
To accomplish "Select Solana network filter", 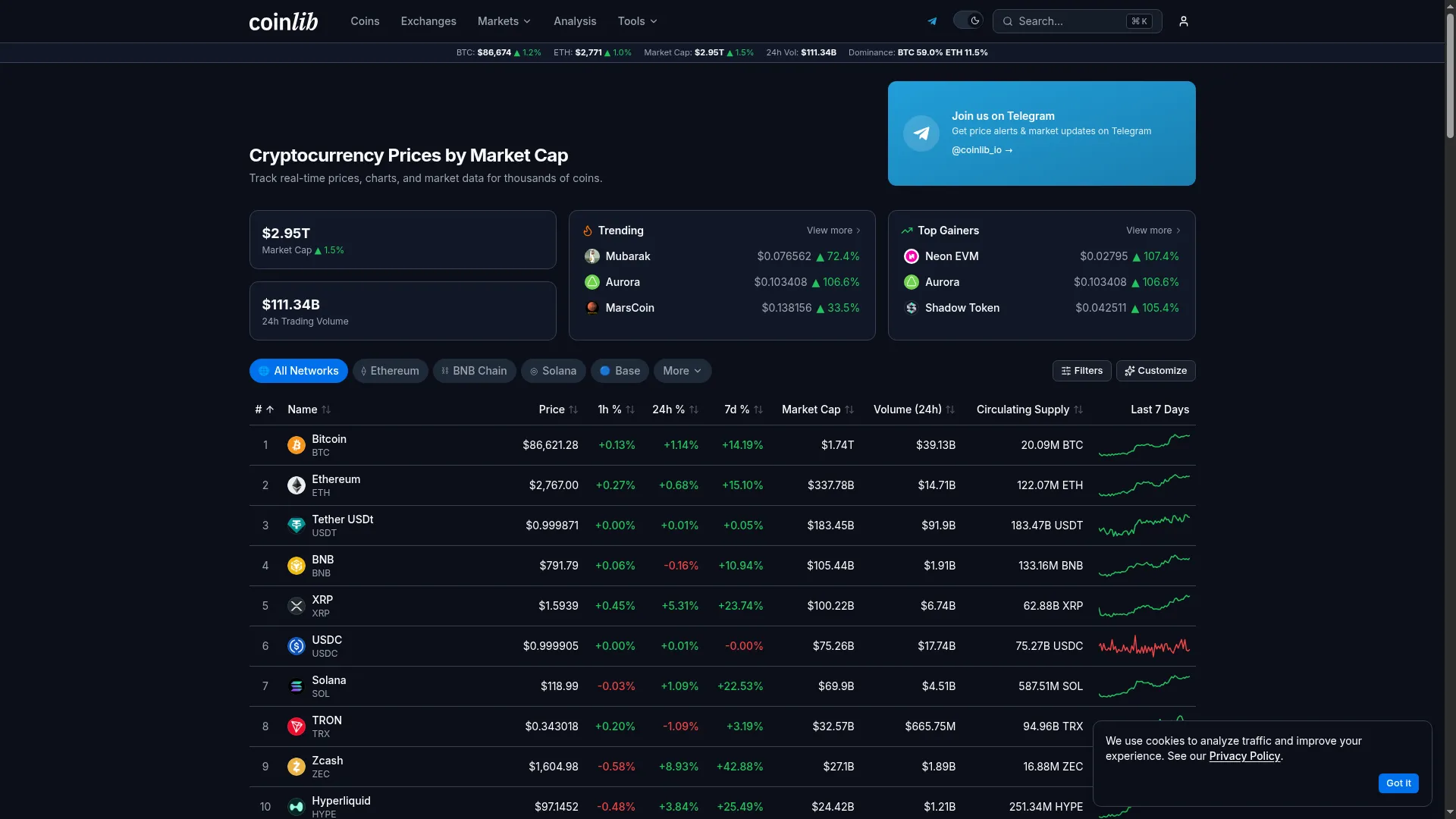I will [x=554, y=371].
